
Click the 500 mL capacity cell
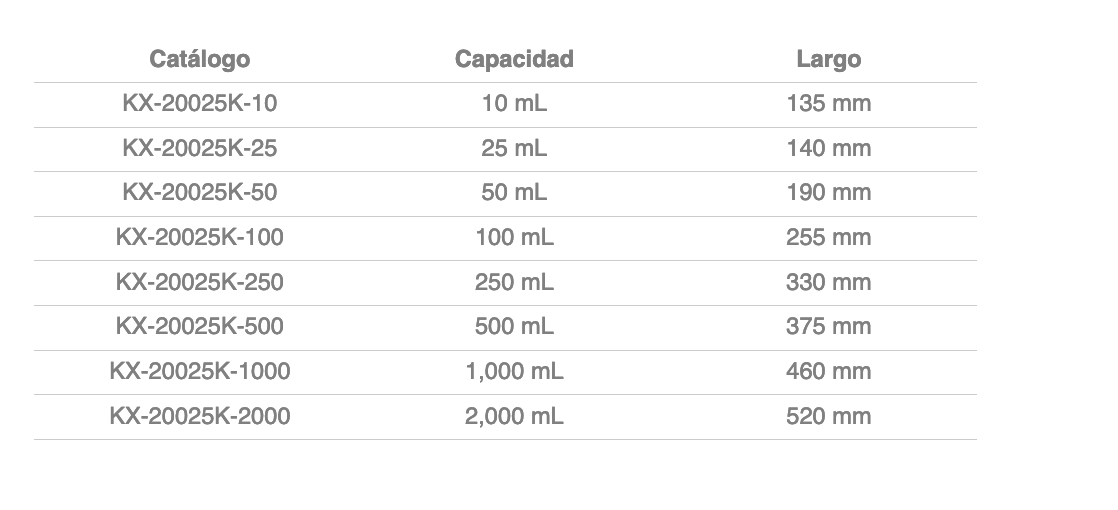pos(514,326)
